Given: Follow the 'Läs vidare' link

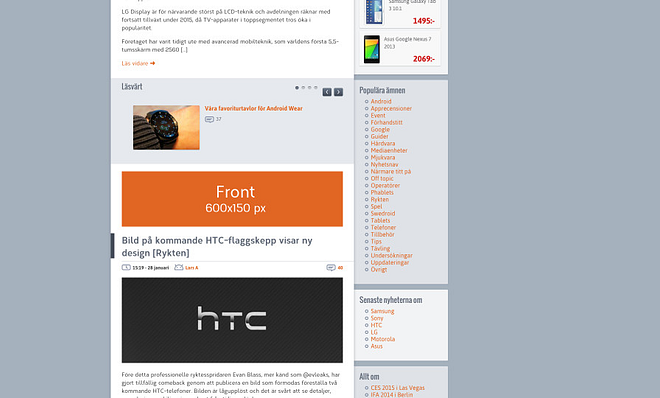Looking at the screenshot, I should pyautogui.click(x=138, y=64).
